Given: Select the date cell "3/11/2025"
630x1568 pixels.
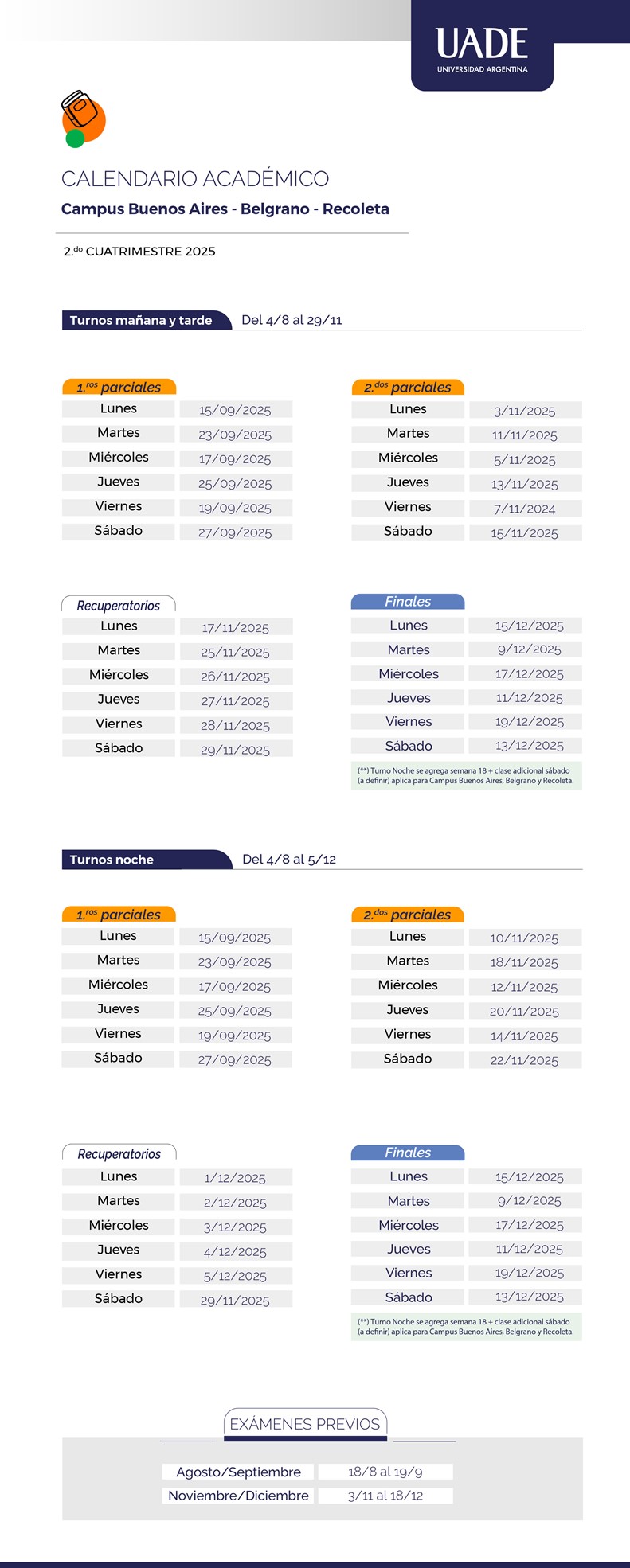Looking at the screenshot, I should (525, 411).
